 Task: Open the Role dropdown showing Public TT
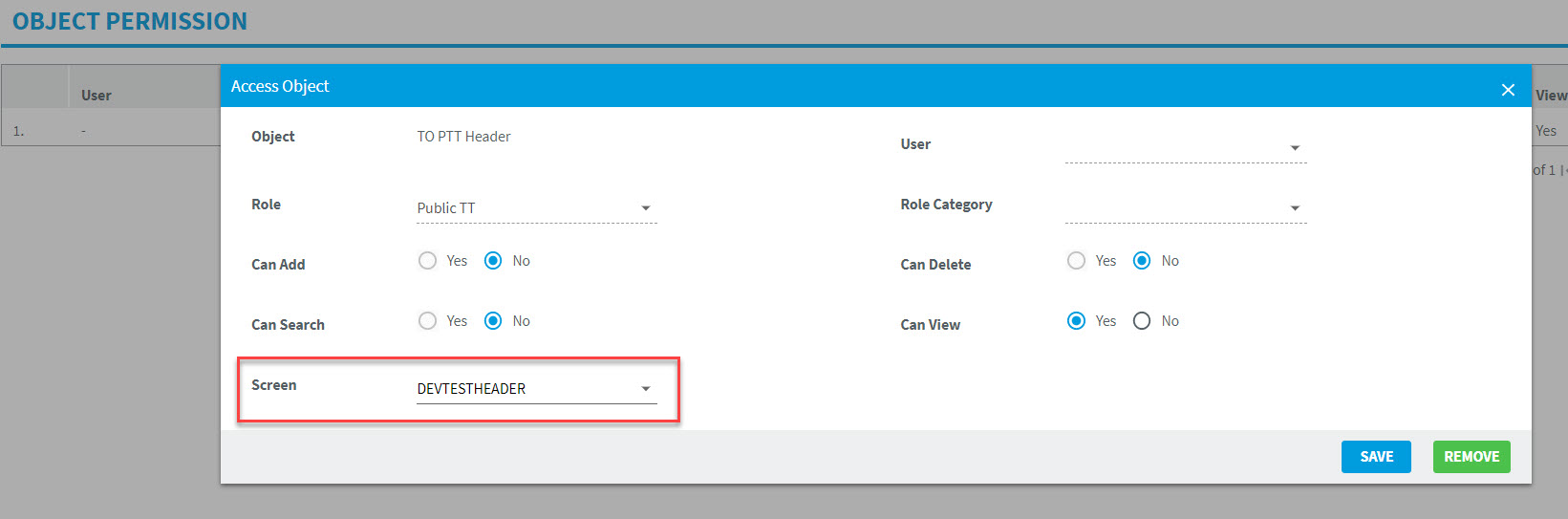(536, 208)
